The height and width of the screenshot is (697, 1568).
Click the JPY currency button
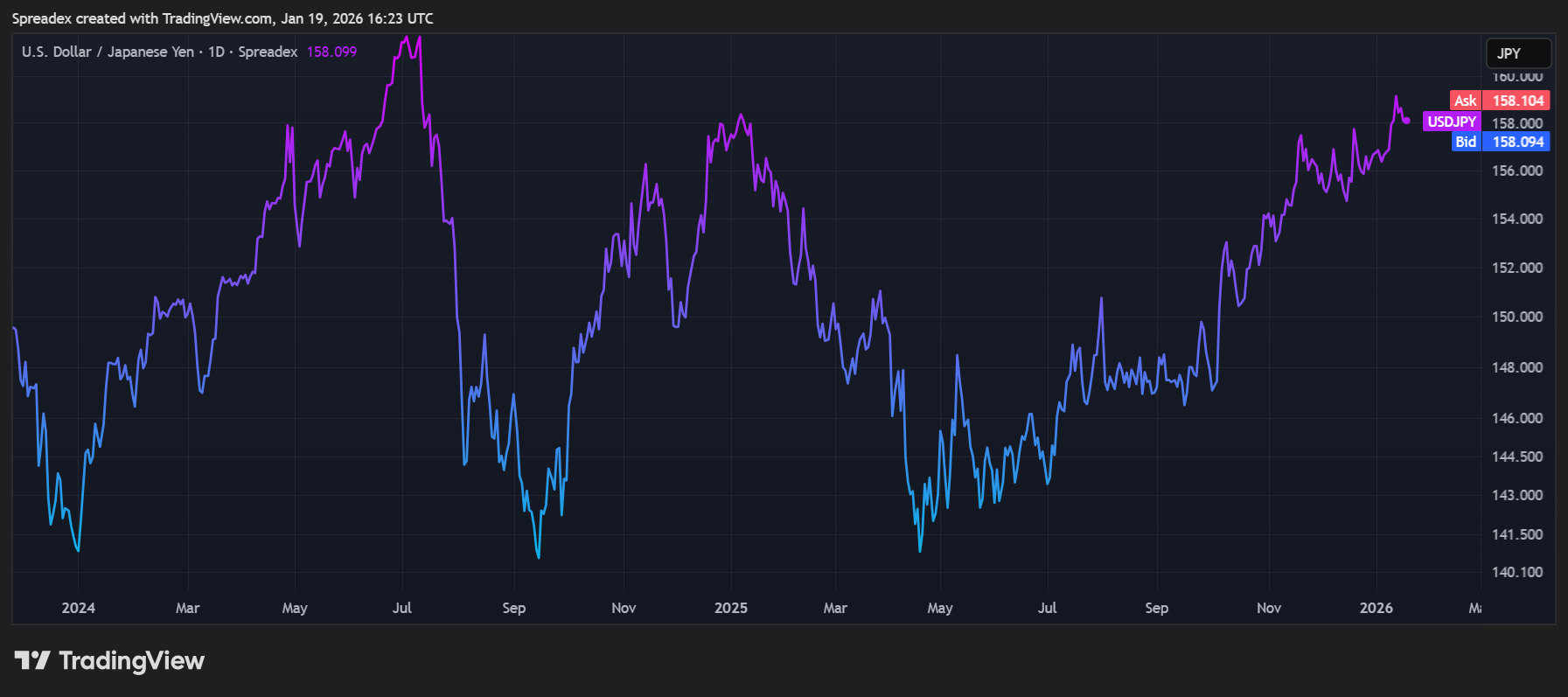pyautogui.click(x=1518, y=53)
